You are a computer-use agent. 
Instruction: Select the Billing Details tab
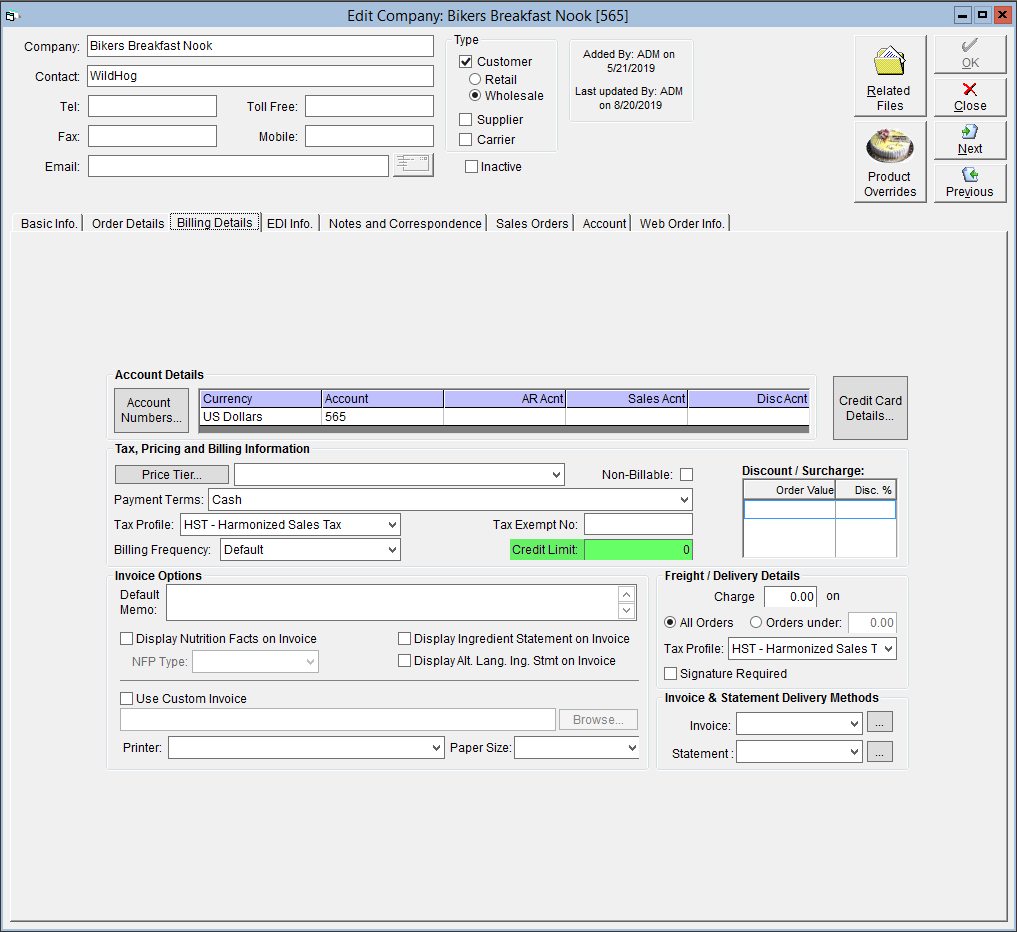tap(215, 222)
